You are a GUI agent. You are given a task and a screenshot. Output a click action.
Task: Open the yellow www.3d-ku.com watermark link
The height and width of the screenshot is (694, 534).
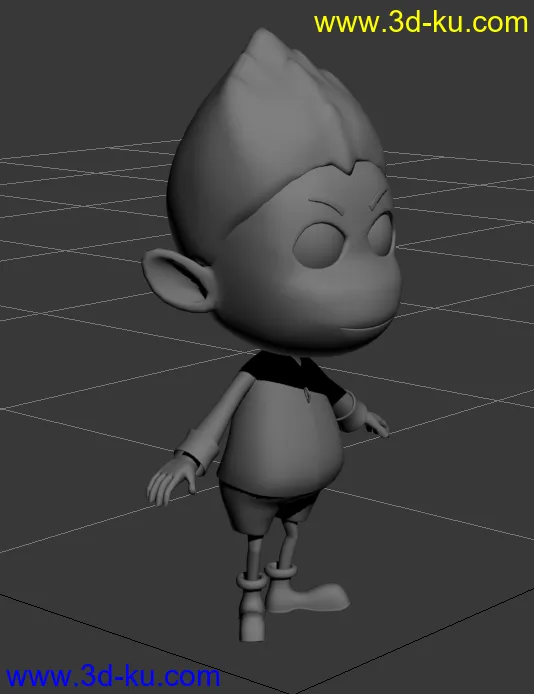pyautogui.click(x=421, y=23)
